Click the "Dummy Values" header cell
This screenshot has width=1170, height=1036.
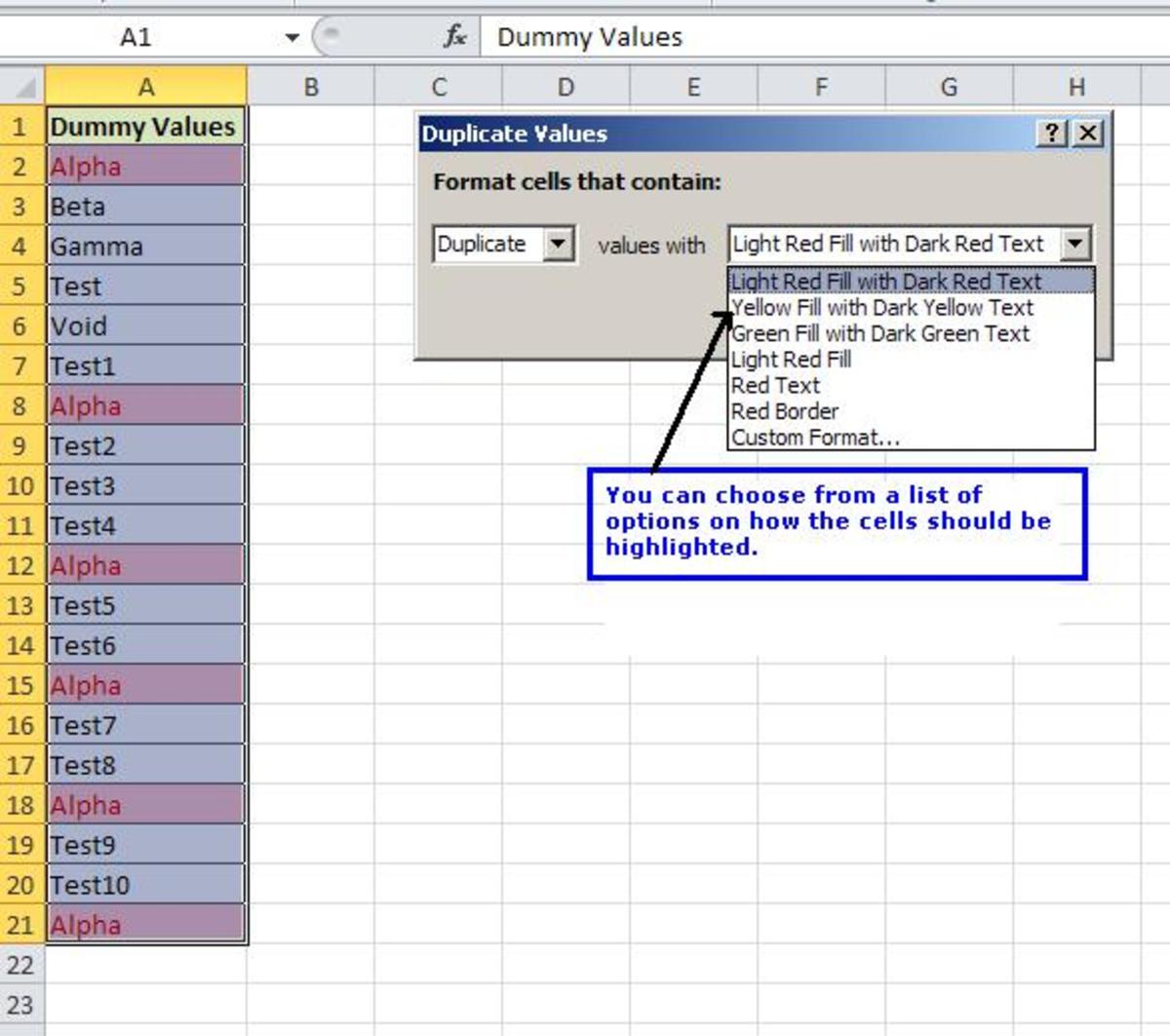(146, 127)
